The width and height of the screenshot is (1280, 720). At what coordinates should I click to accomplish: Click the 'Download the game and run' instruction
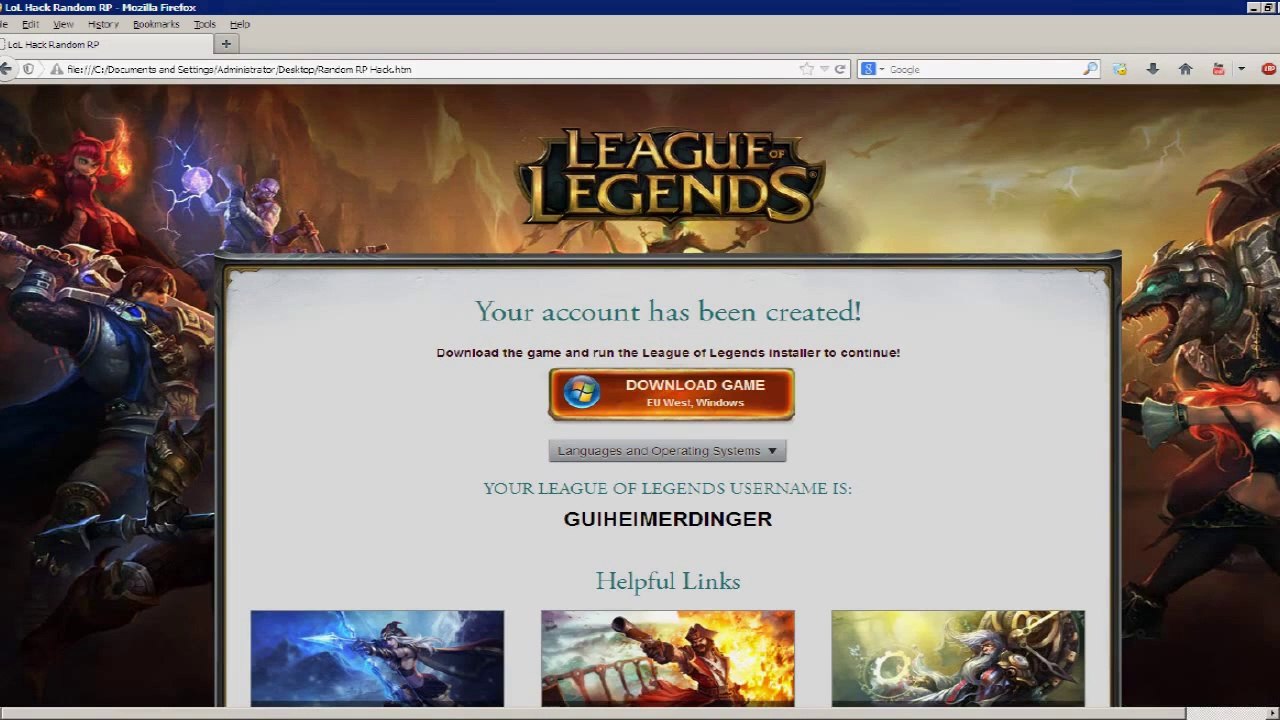click(x=668, y=353)
